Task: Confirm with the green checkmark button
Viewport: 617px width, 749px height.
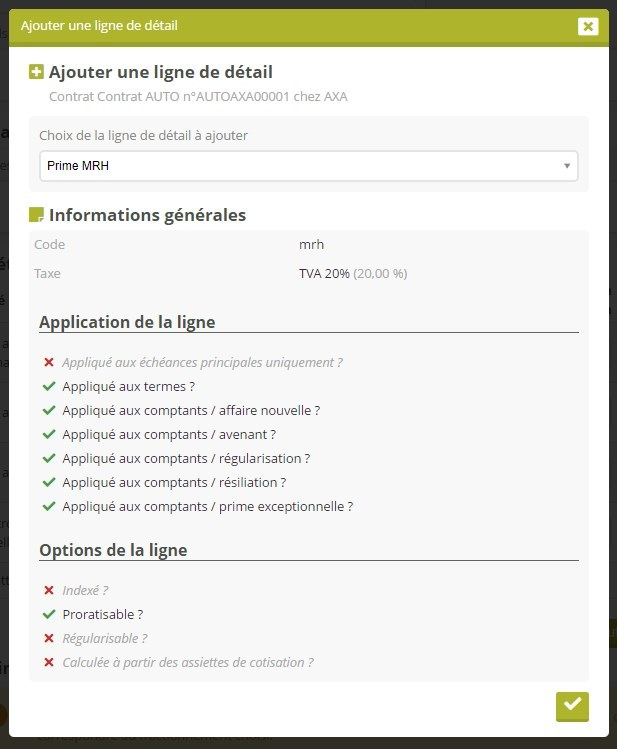Action: coord(572,705)
